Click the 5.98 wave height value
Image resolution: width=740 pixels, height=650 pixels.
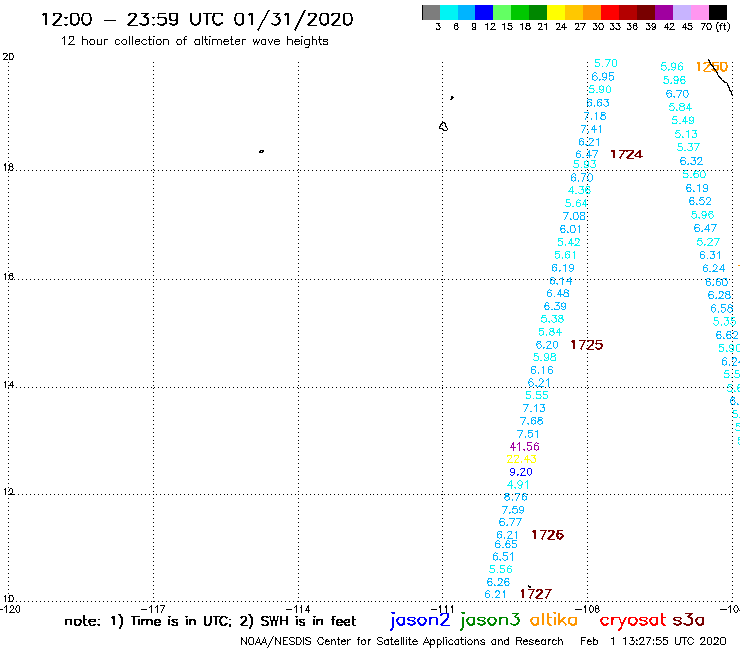pyautogui.click(x=545, y=357)
